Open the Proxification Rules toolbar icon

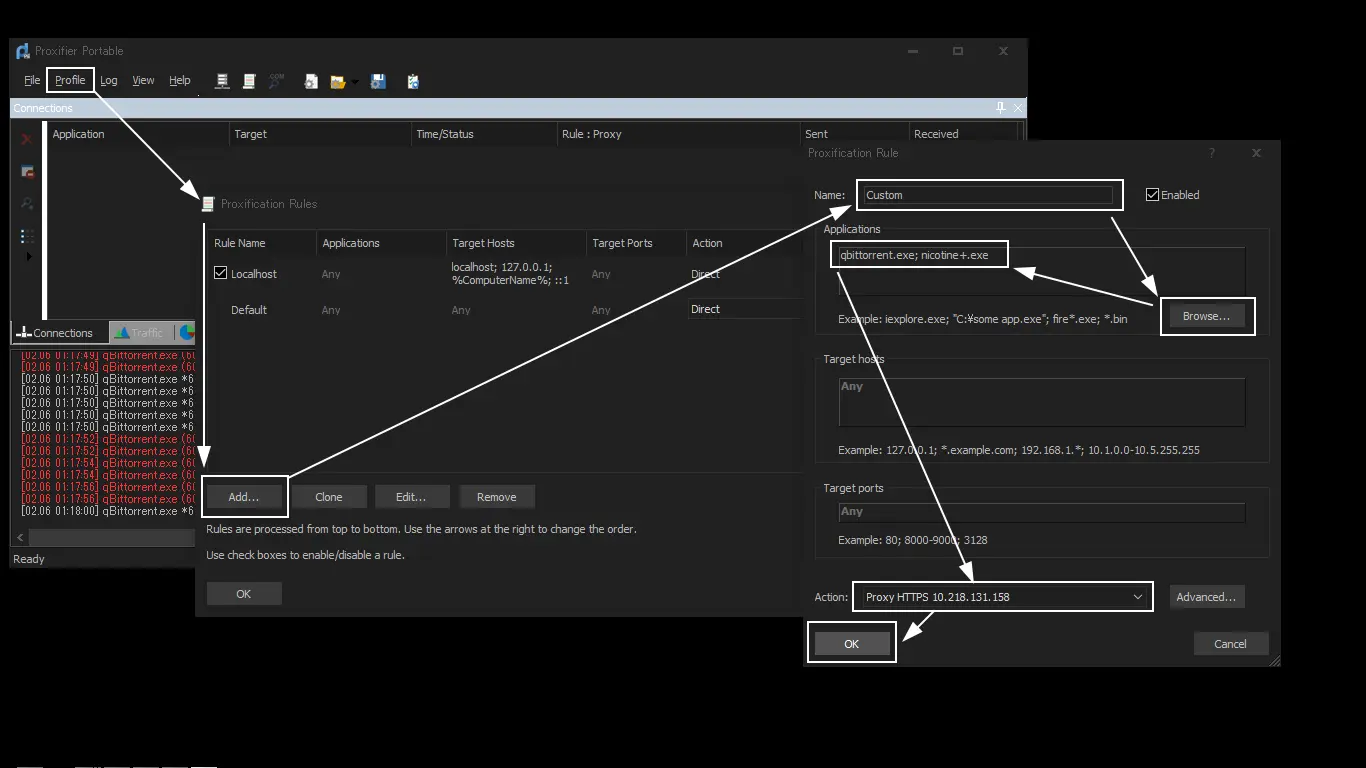tap(249, 81)
